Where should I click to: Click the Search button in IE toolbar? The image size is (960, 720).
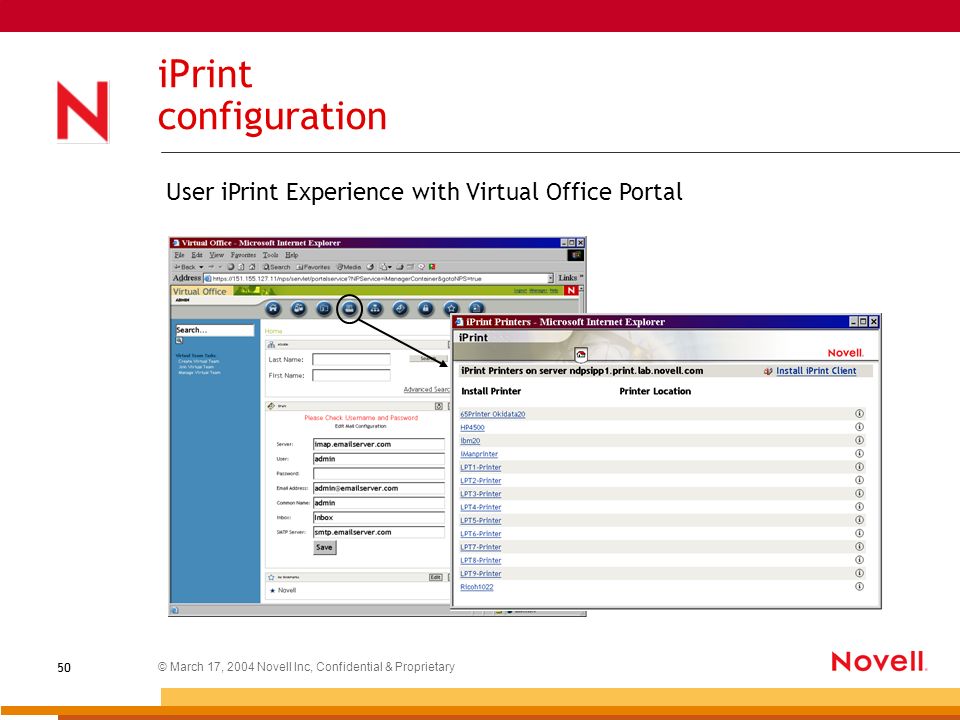277,267
